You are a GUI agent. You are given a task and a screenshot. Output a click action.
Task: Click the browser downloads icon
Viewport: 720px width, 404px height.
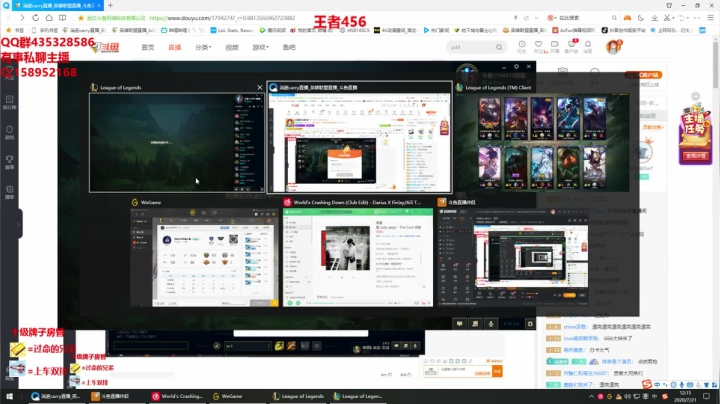(x=654, y=18)
